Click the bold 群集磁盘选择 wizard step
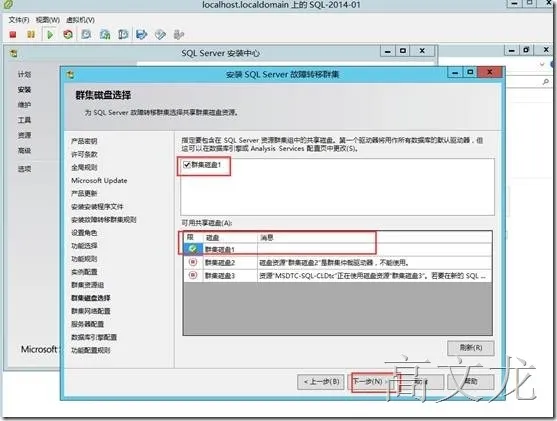 (x=91, y=298)
